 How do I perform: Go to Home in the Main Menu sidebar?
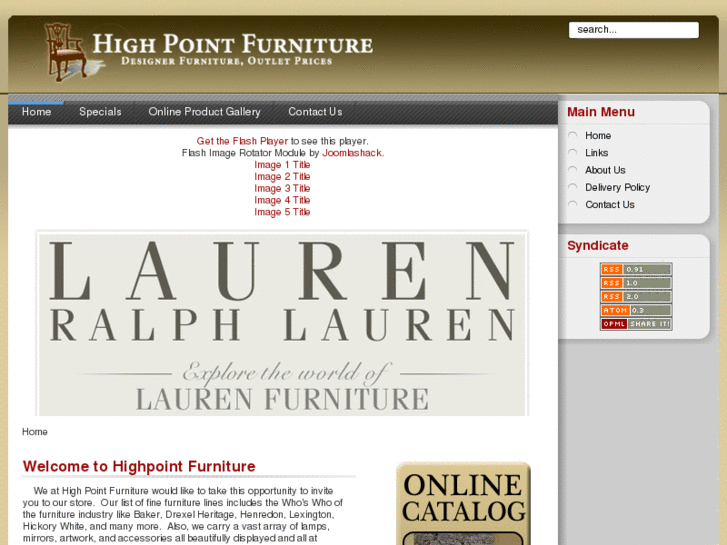[x=598, y=135]
